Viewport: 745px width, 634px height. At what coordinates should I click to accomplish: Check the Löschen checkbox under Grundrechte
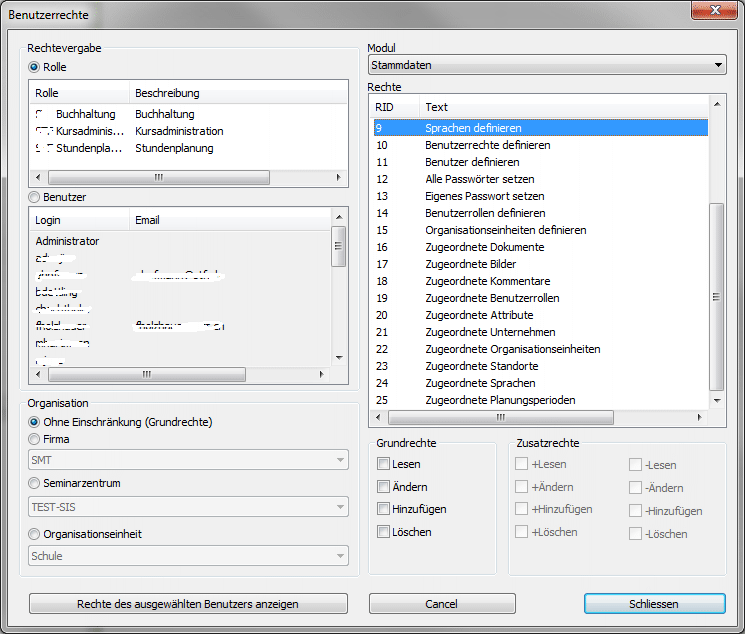[384, 532]
